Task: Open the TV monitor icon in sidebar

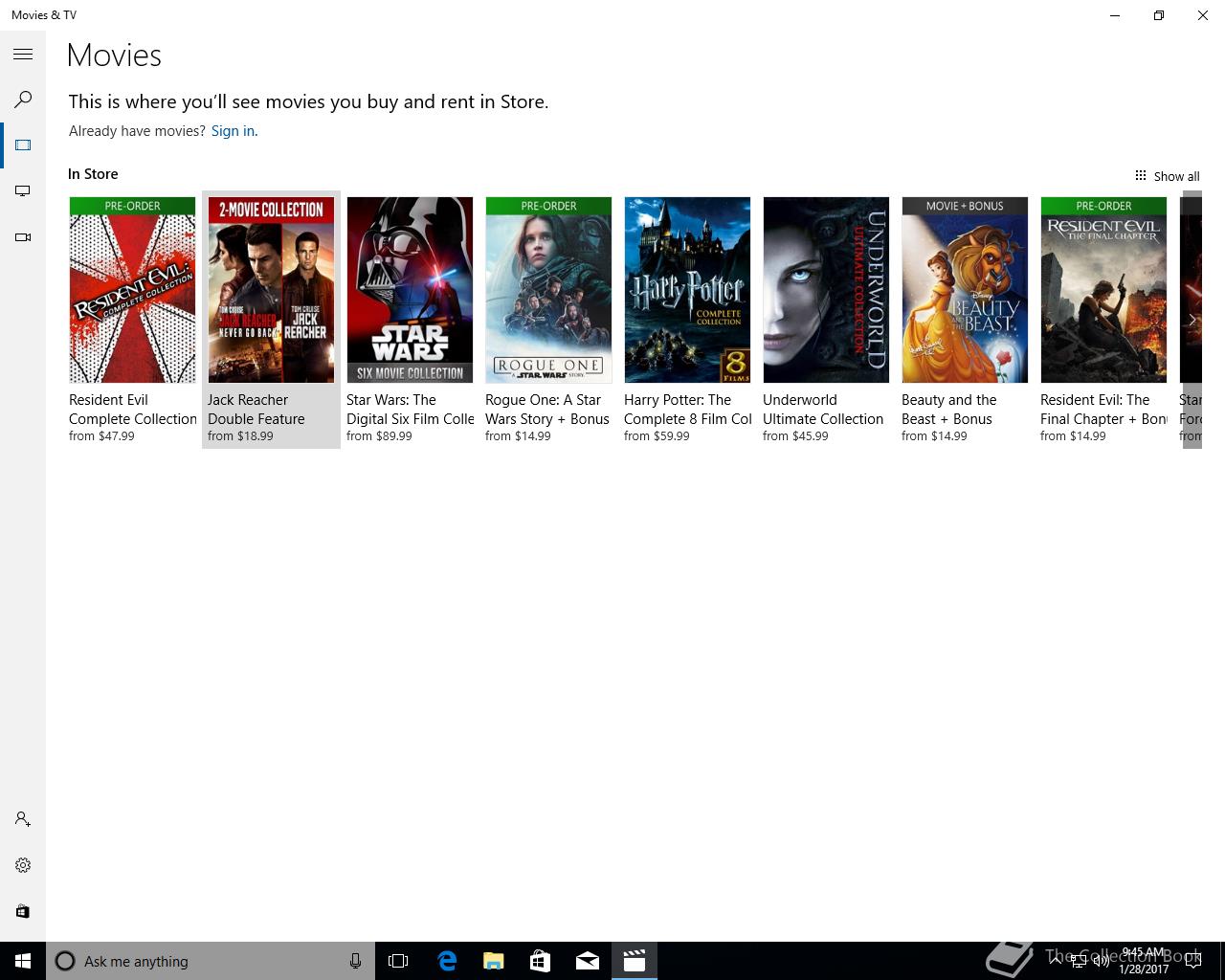Action: [23, 191]
